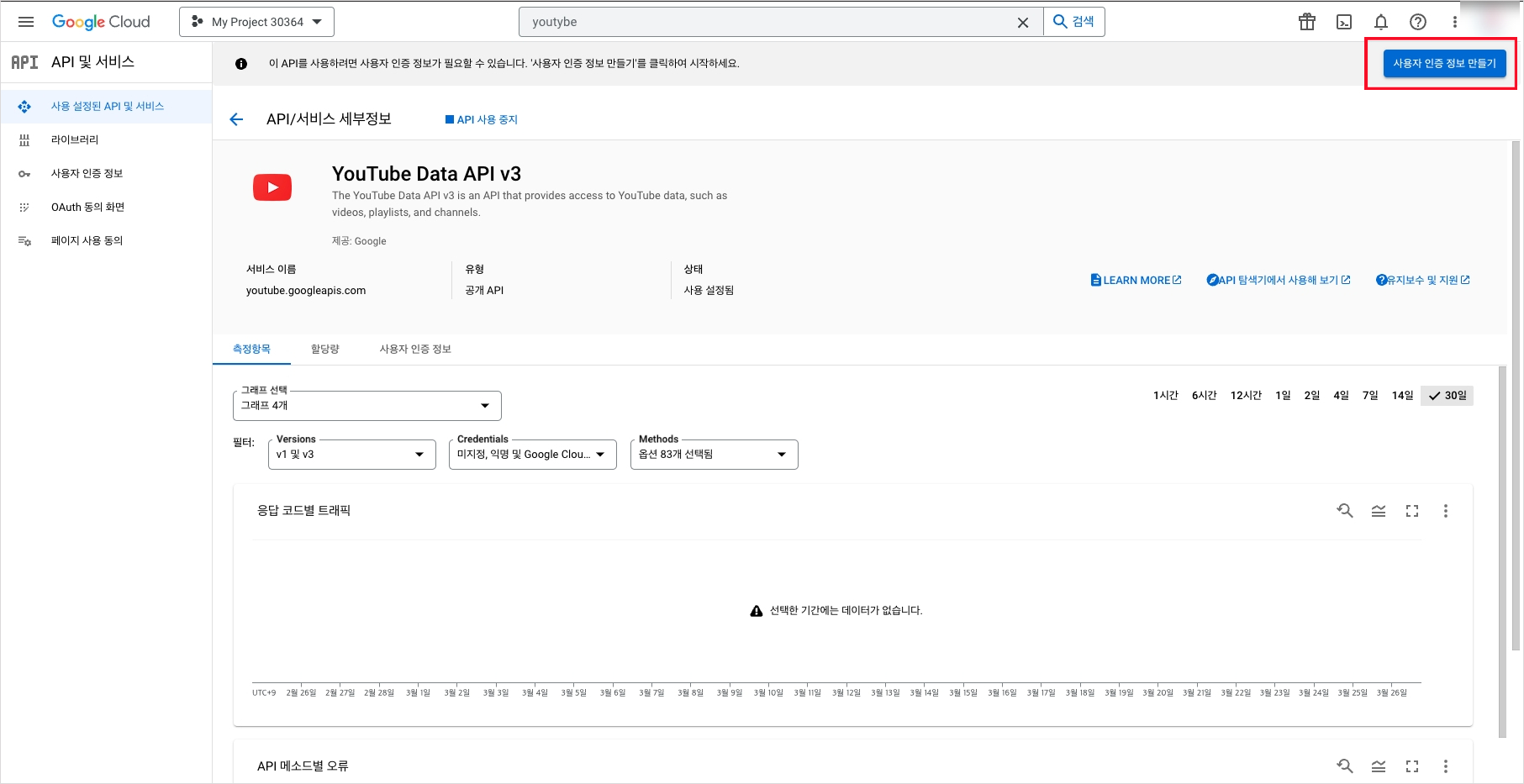The width and height of the screenshot is (1524, 784).
Task: Open the LEARN MORE link
Action: coord(1136,281)
